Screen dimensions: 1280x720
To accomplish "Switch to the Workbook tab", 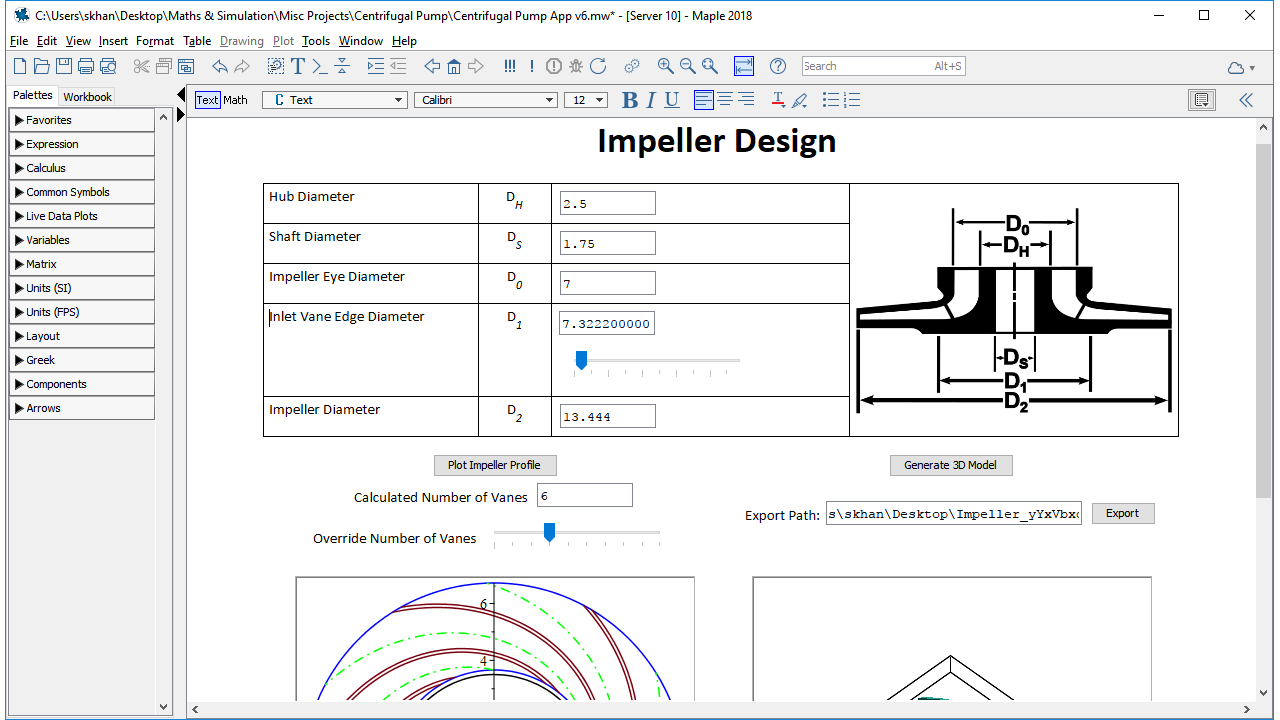I will tap(87, 97).
